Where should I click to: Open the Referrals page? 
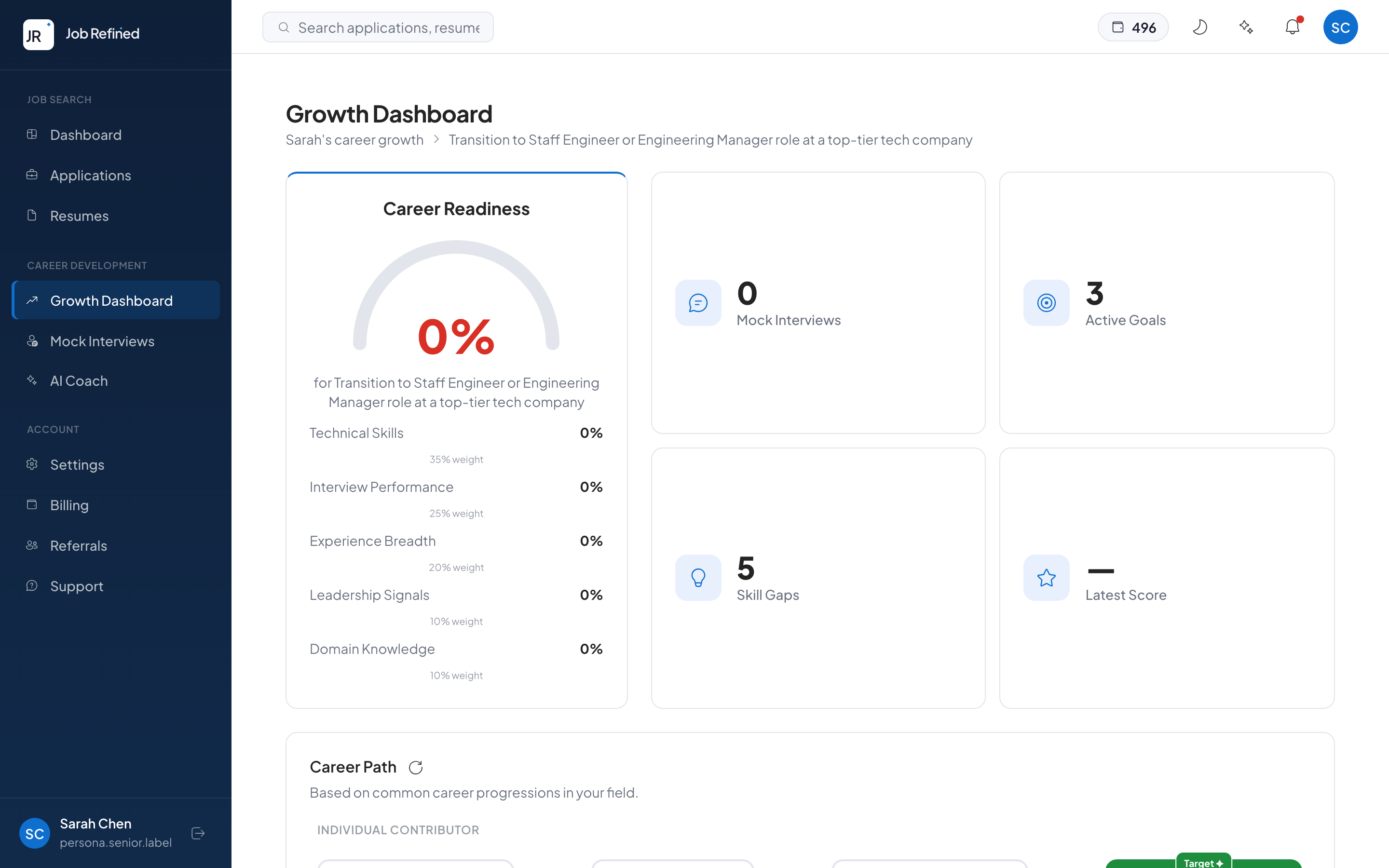[79, 545]
